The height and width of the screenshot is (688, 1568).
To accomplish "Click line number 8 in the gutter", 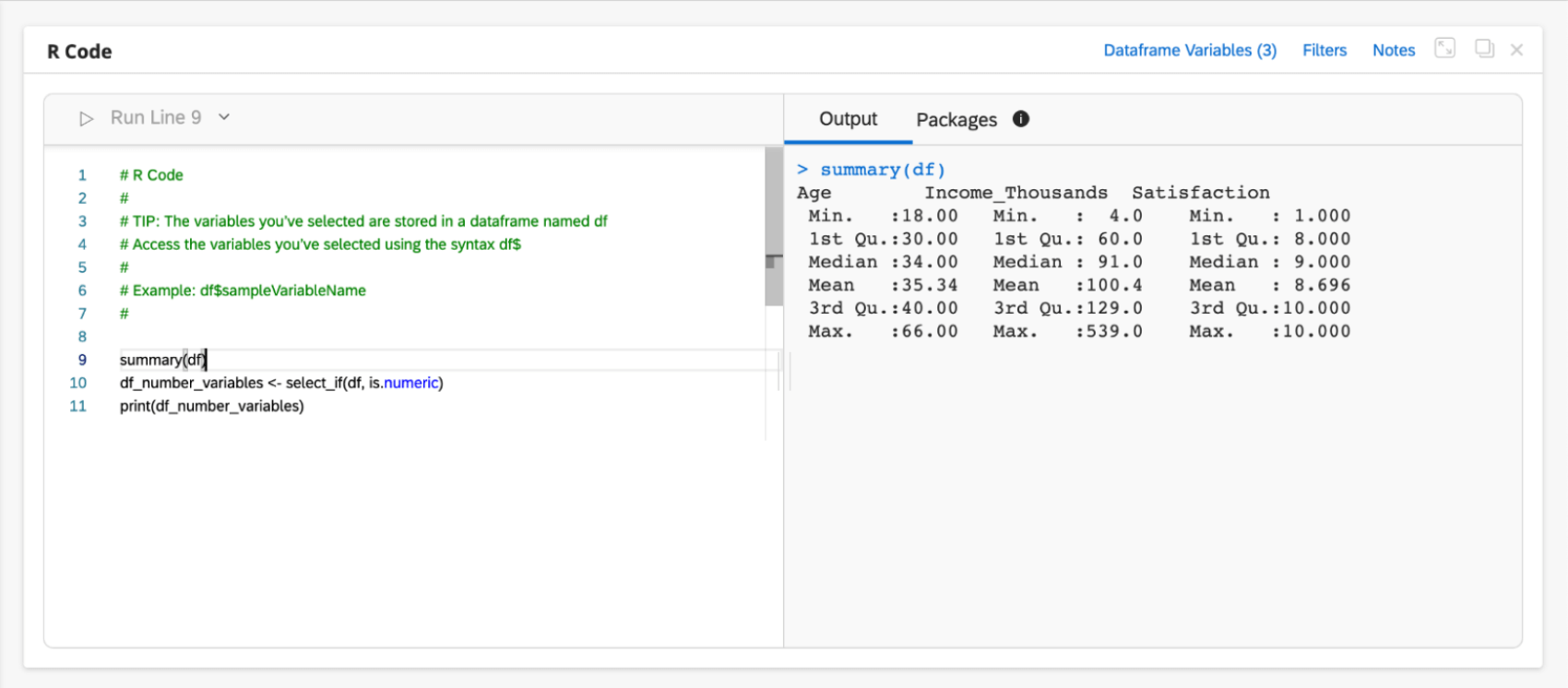I will pos(82,337).
